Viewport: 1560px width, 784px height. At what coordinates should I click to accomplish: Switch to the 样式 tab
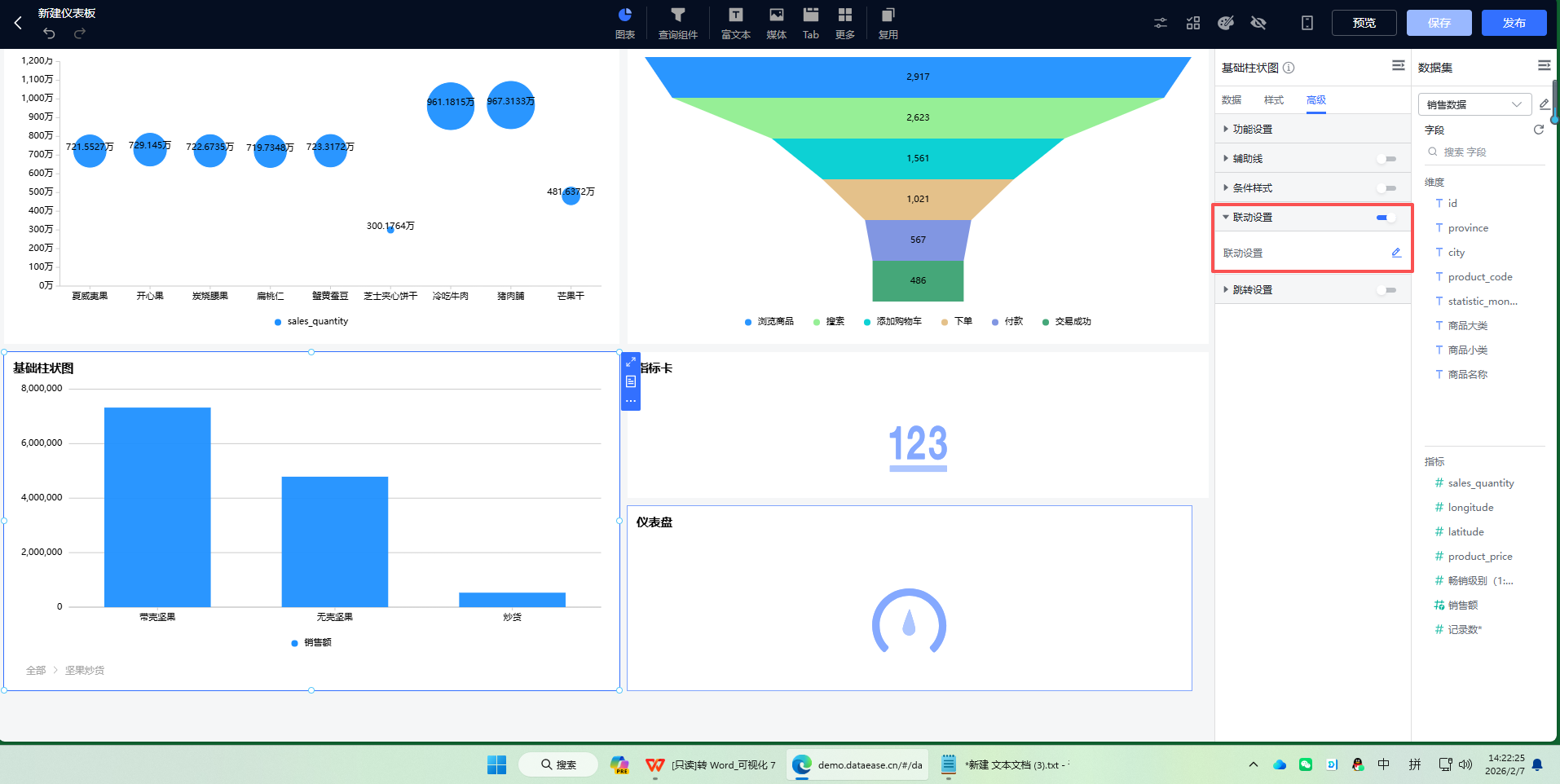pyautogui.click(x=1274, y=100)
